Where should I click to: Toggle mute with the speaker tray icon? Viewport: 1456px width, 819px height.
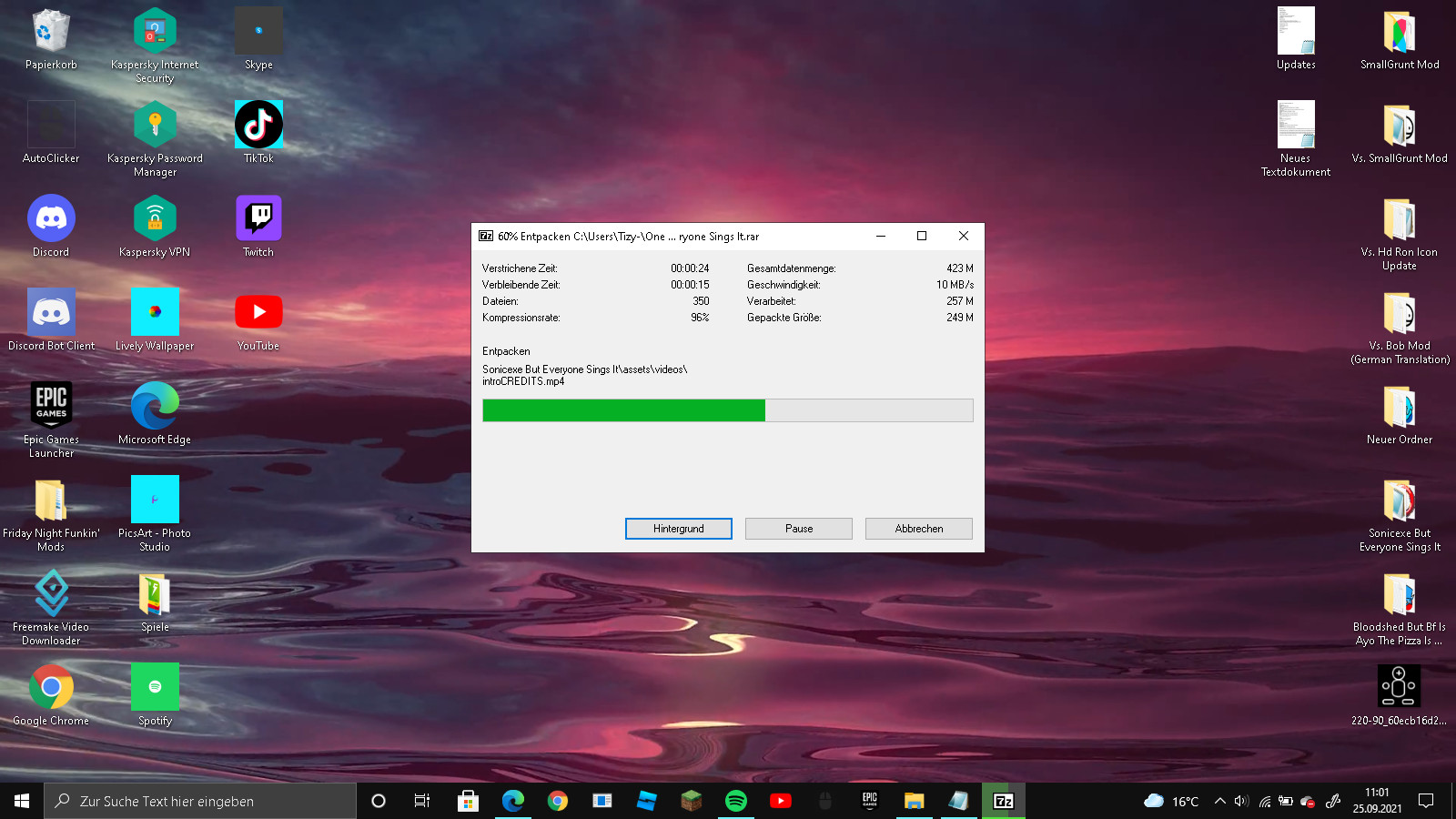(1239, 801)
